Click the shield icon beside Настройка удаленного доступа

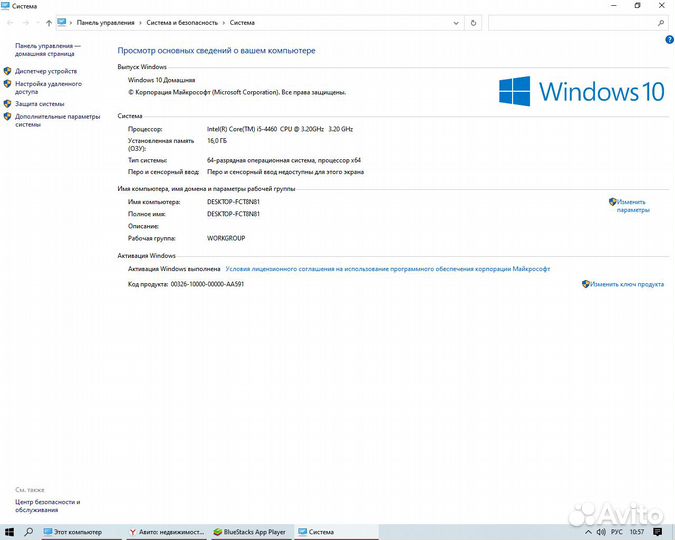tap(7, 84)
